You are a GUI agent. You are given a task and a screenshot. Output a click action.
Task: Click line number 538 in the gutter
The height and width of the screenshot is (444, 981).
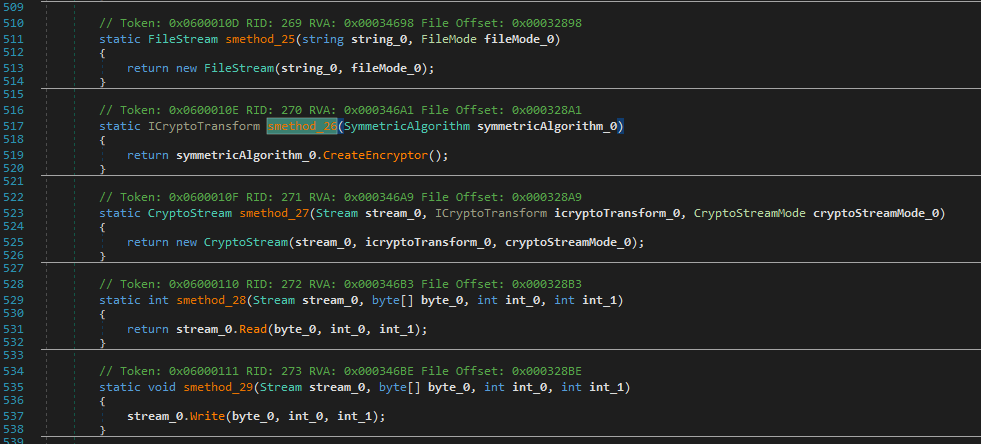[x=15, y=430]
